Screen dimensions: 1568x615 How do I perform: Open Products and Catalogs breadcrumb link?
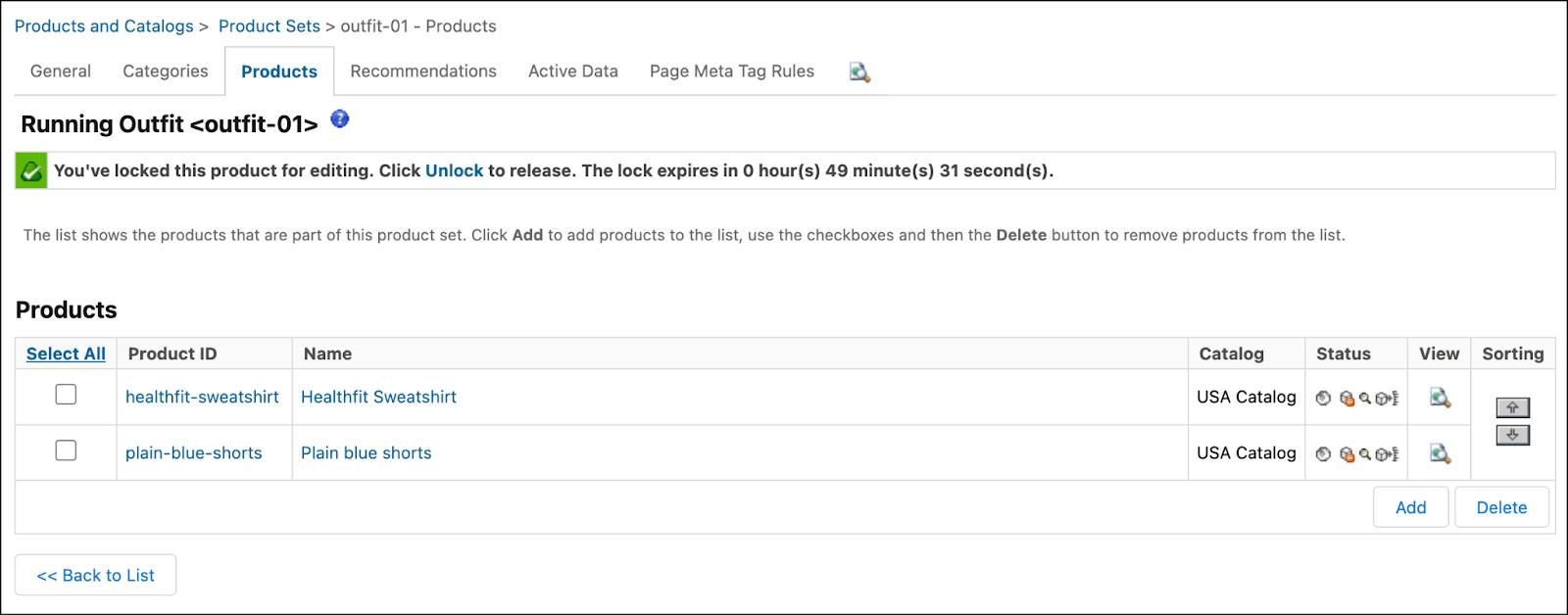click(x=104, y=26)
